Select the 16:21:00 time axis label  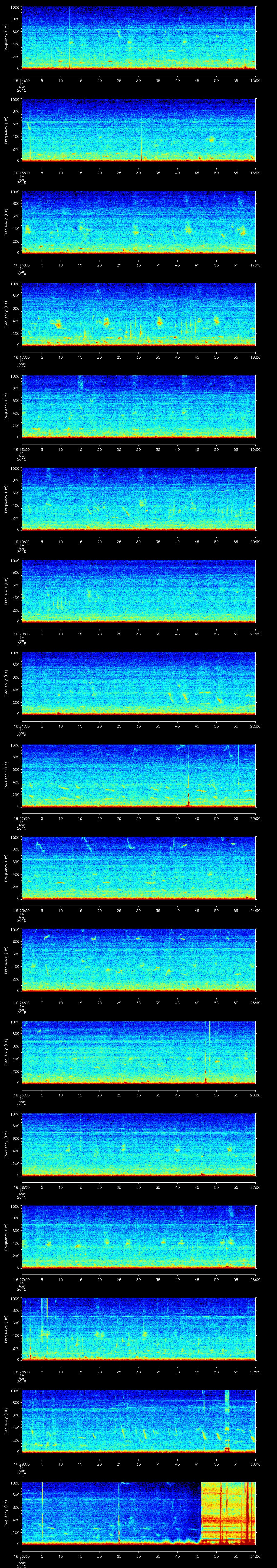21,726
